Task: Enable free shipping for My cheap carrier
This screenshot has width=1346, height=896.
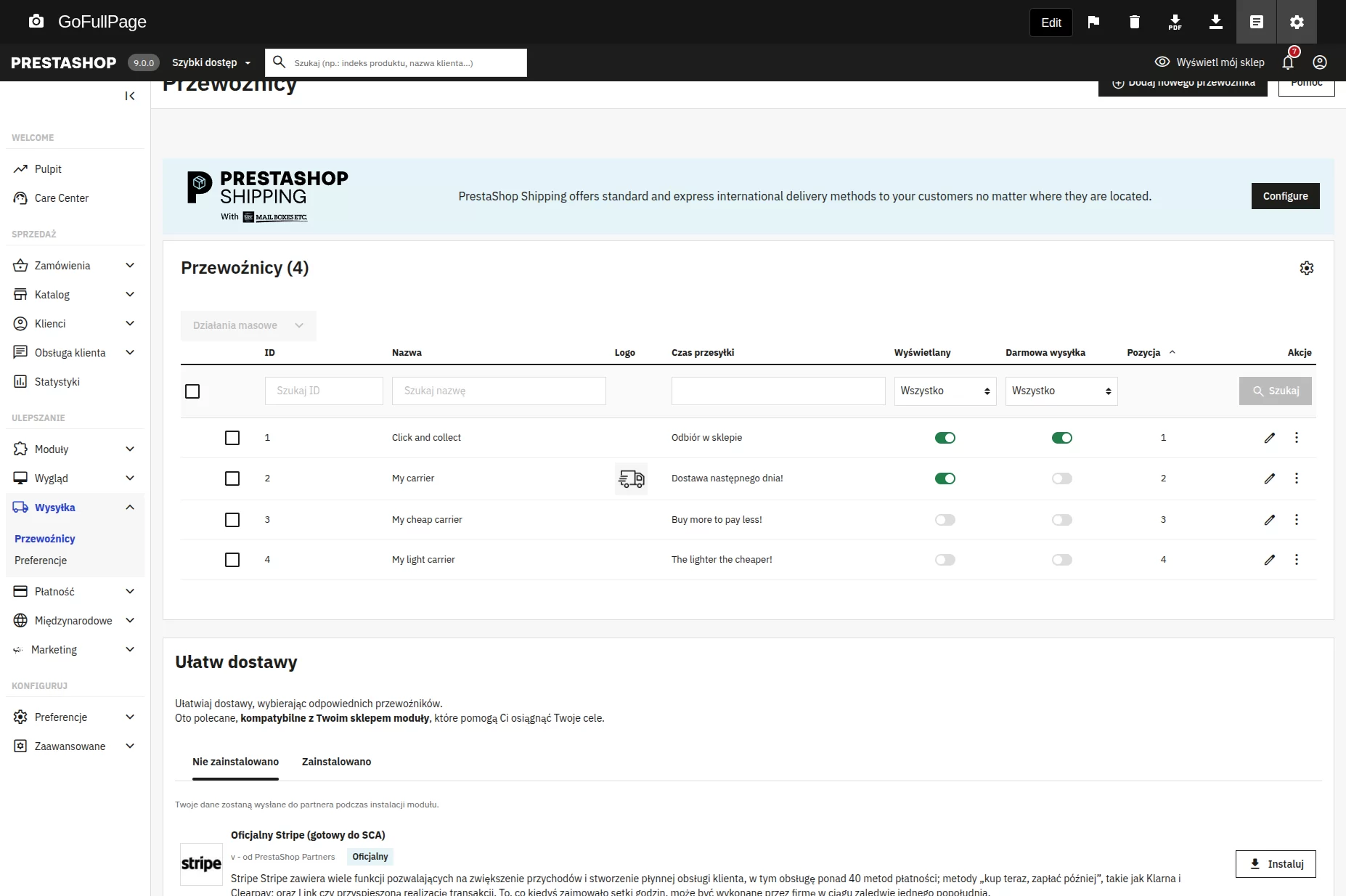Action: point(1061,520)
